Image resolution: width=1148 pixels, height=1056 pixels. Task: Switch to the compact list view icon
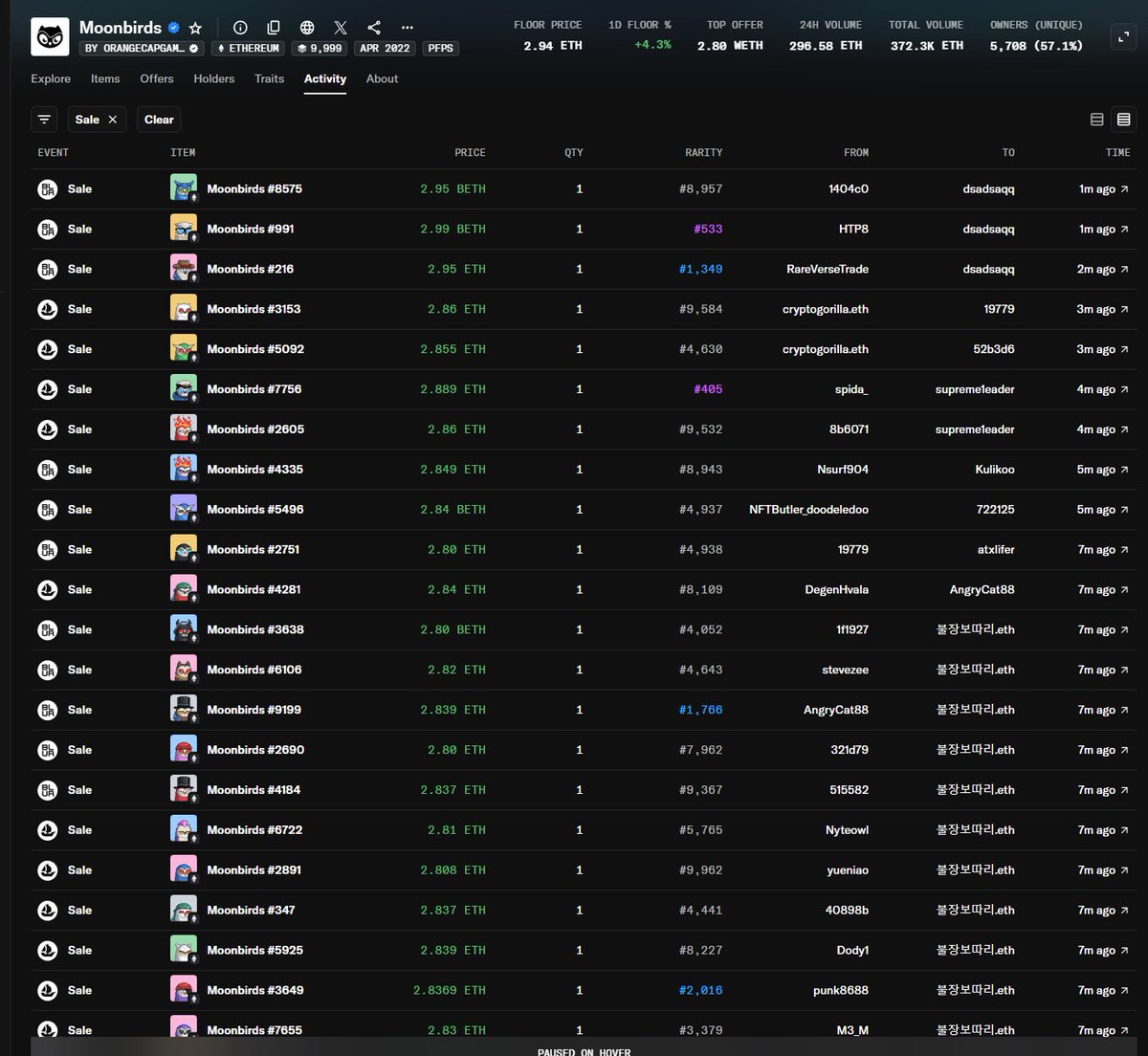click(x=1124, y=120)
